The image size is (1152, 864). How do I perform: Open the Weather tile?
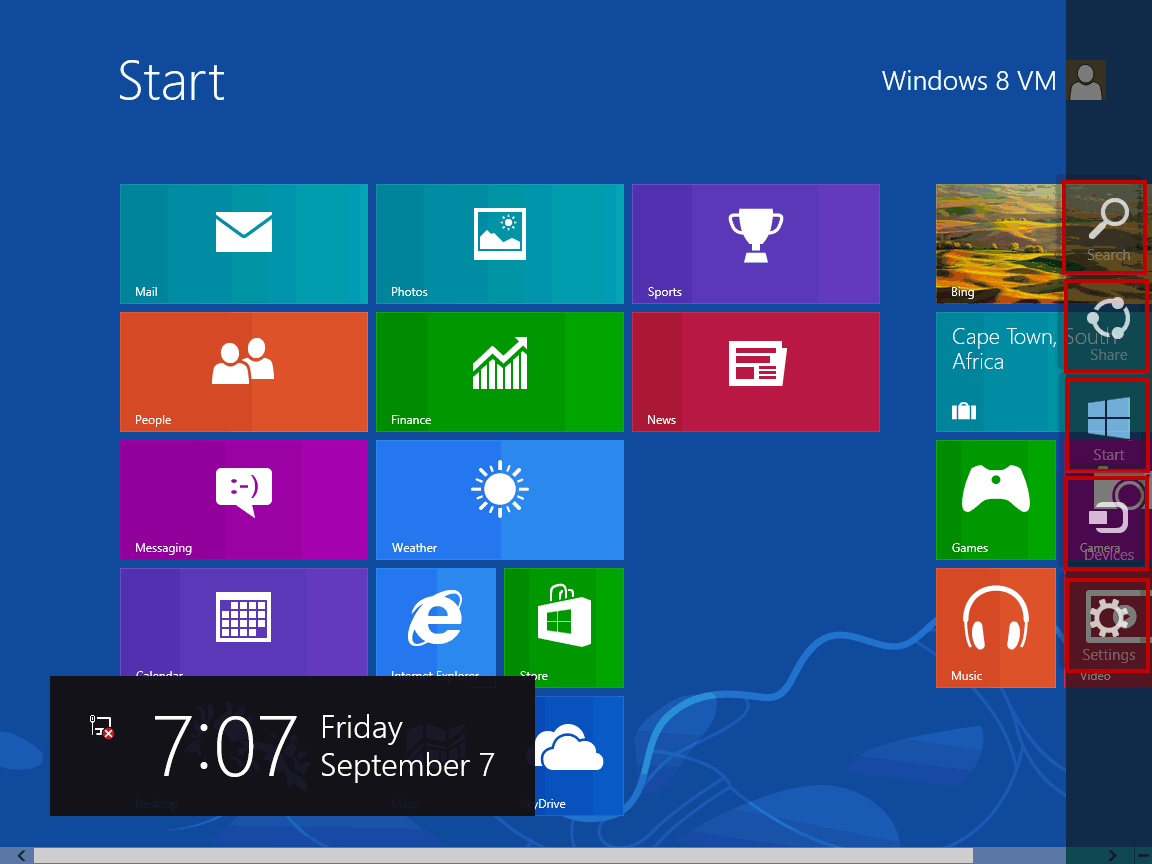pos(500,500)
